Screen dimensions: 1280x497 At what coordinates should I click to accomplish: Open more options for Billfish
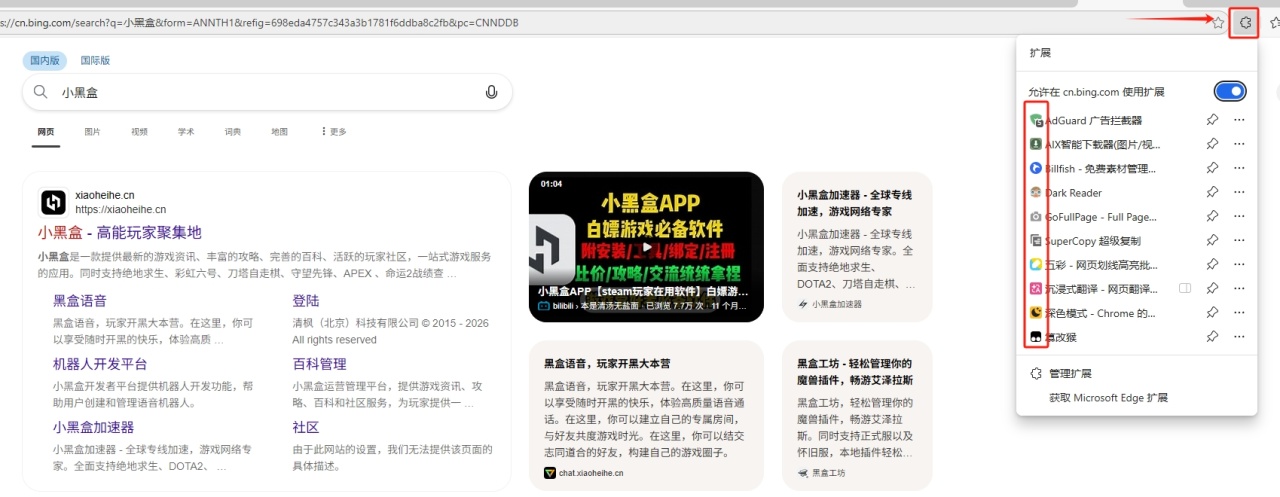[x=1239, y=168]
